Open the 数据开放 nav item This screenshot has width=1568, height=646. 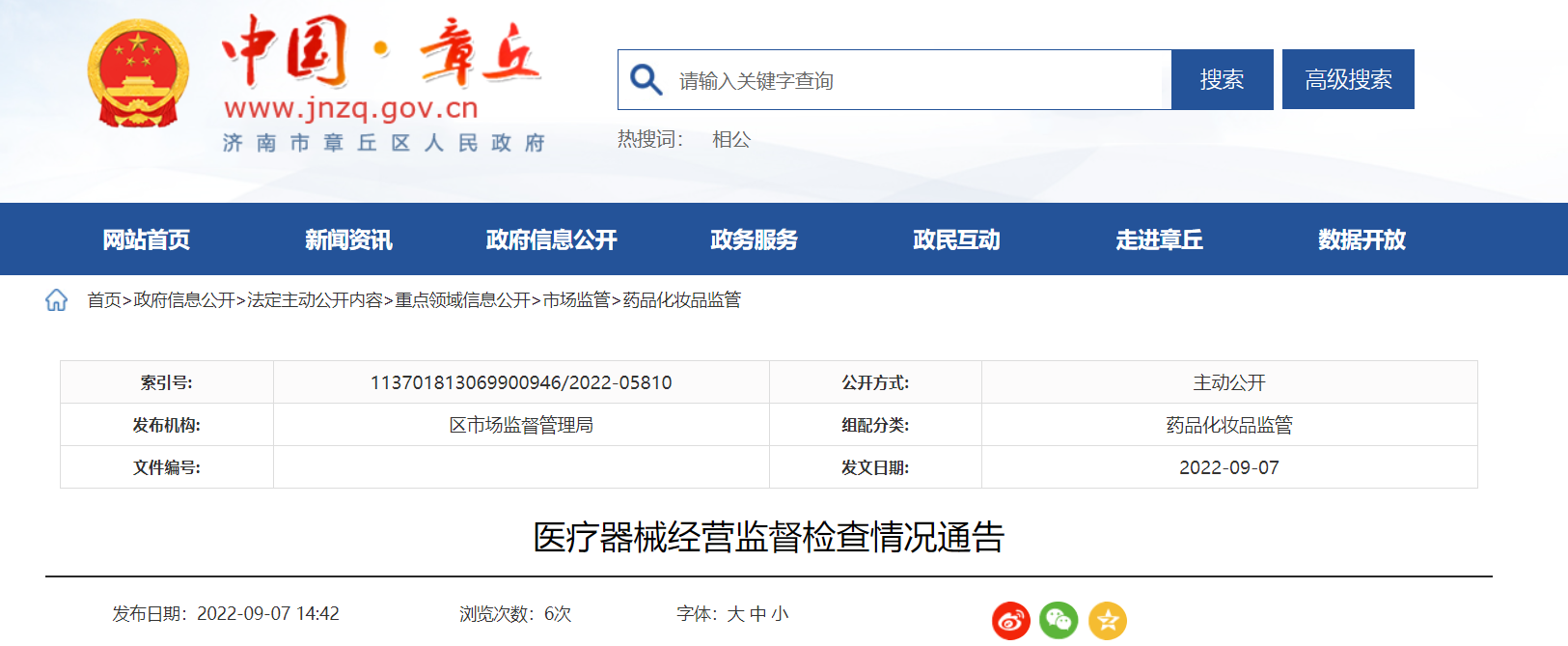[1362, 239]
